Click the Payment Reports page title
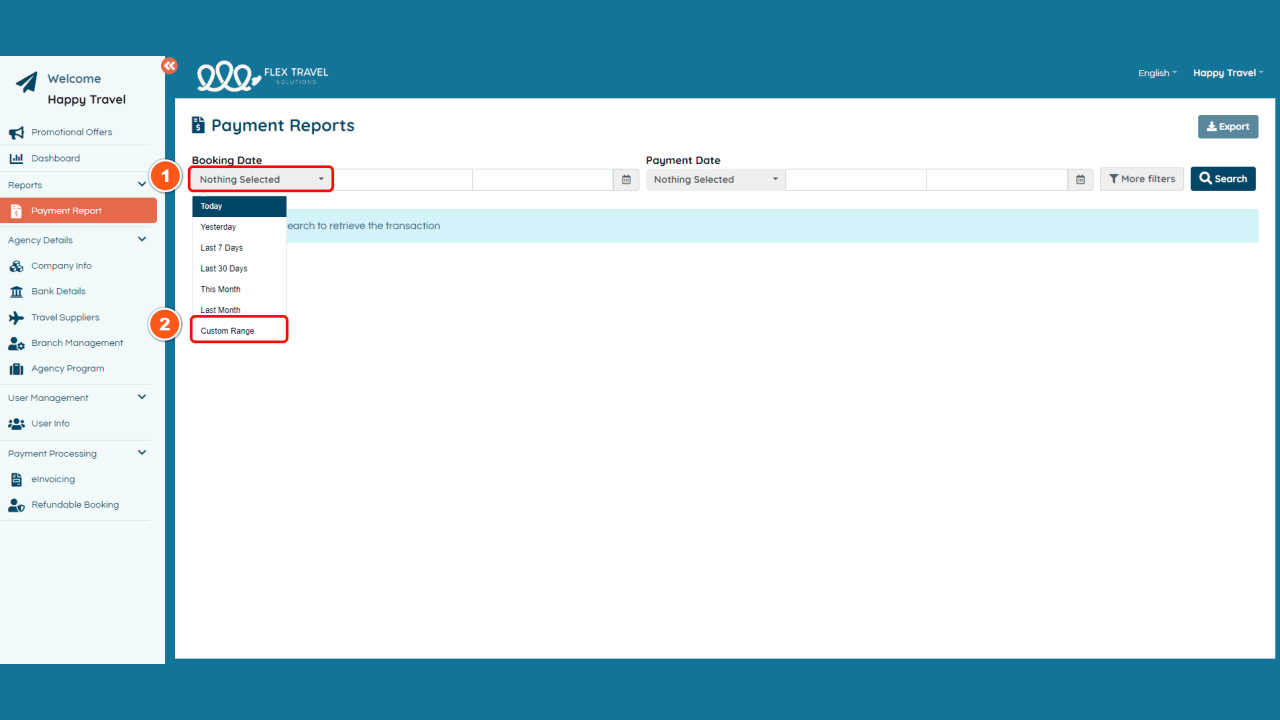1280x720 pixels. click(283, 126)
